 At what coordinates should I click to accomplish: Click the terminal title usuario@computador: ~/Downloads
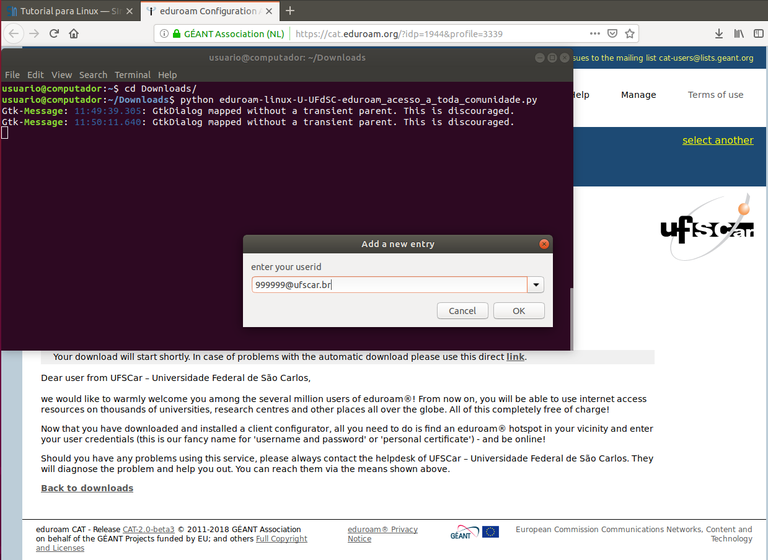[x=287, y=58]
